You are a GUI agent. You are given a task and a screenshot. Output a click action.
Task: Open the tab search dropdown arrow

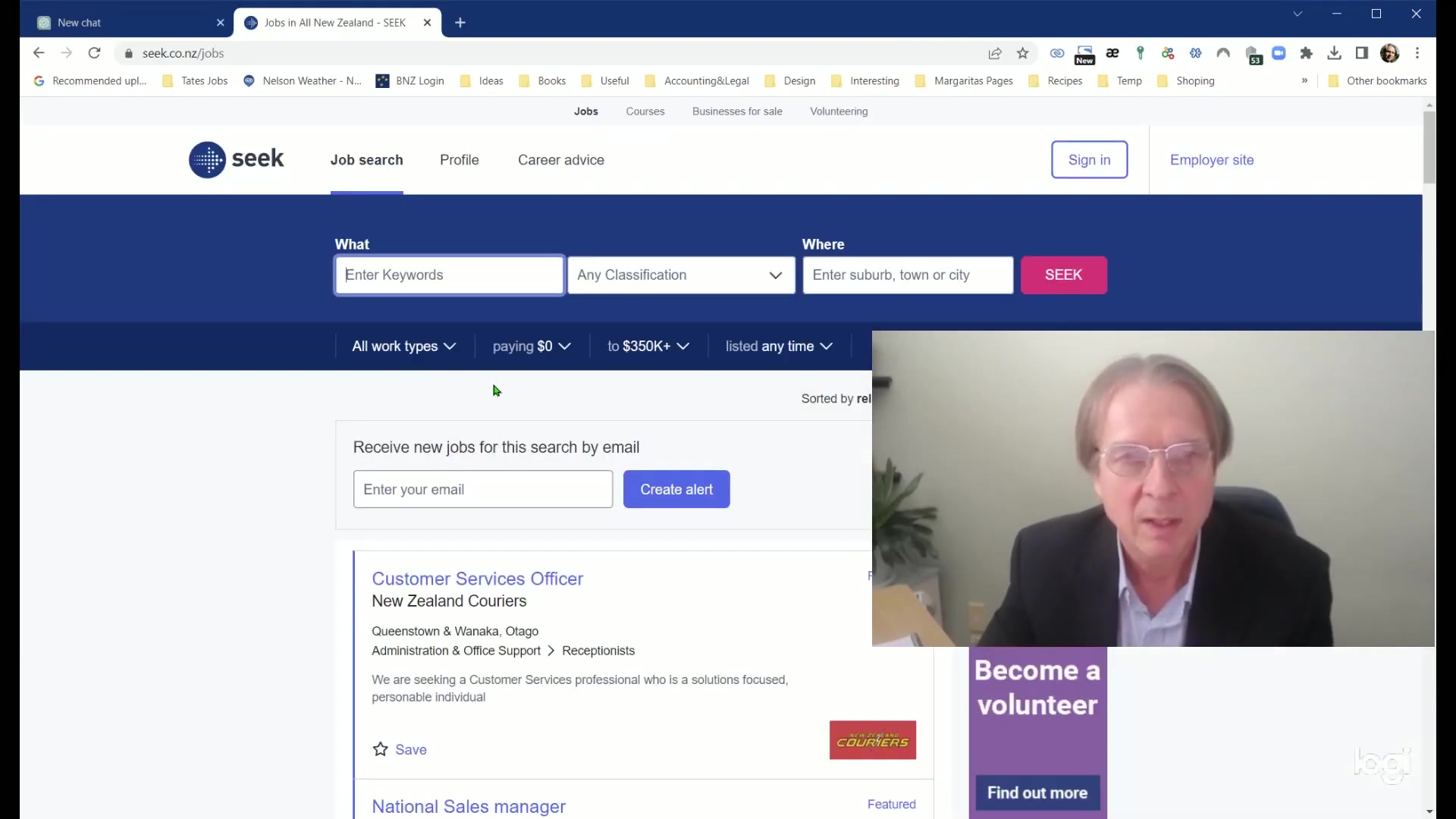coord(1298,14)
